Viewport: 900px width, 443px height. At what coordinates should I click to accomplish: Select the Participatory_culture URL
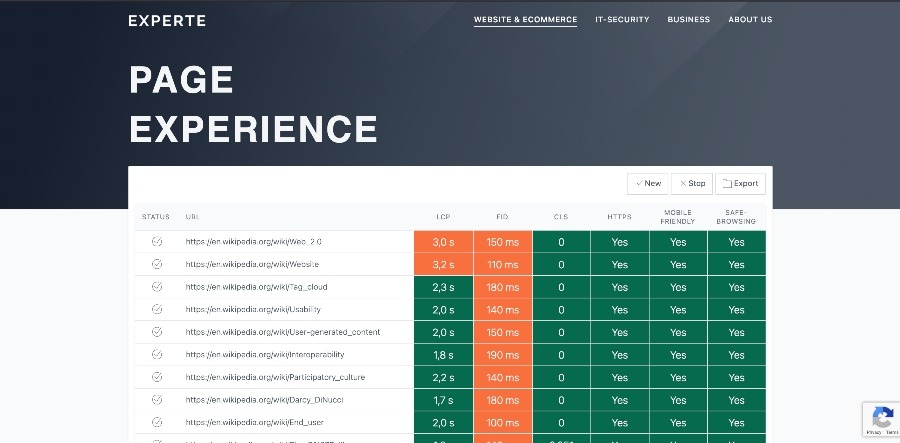275,377
